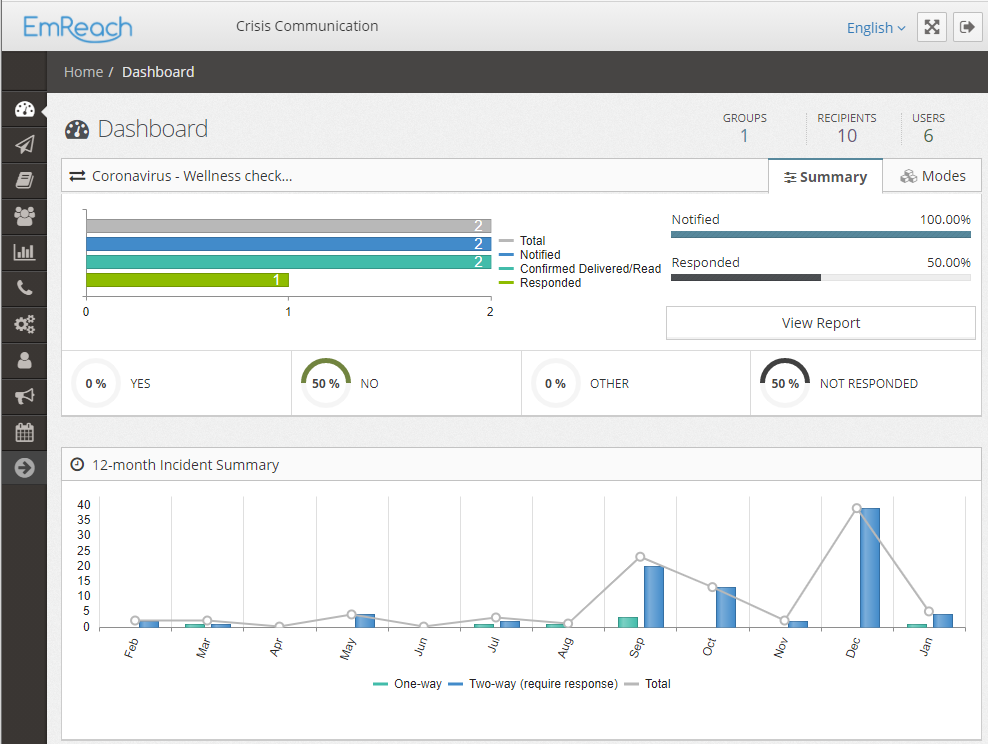Image resolution: width=988 pixels, height=744 pixels.
Task: Open the English language dropdown
Action: coord(875,28)
